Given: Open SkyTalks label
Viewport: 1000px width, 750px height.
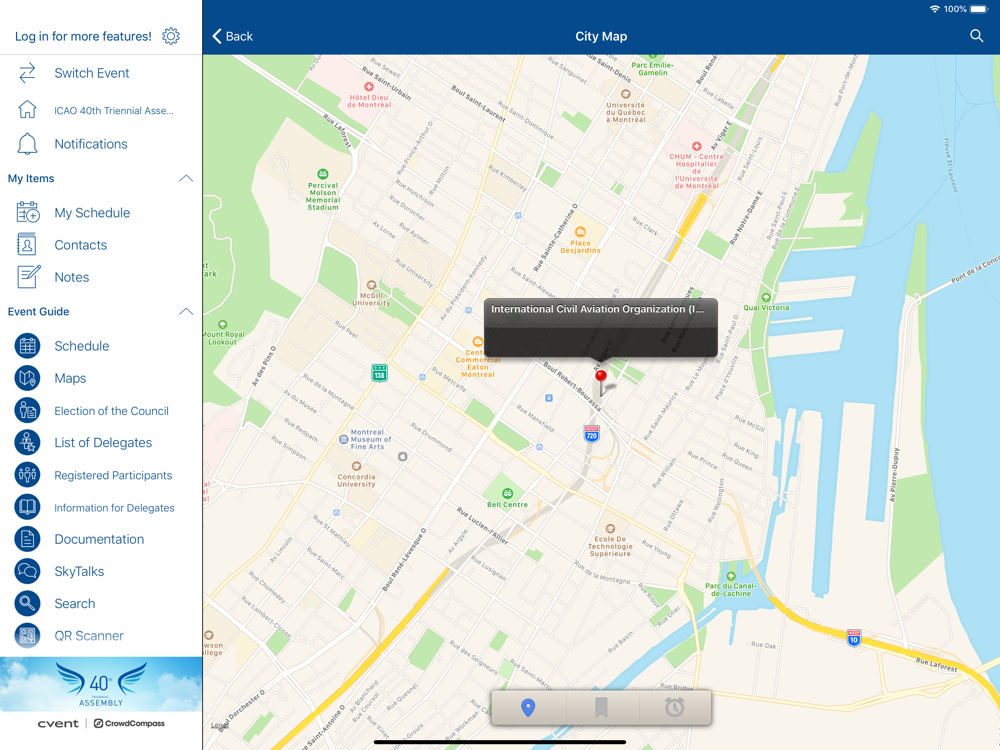Looking at the screenshot, I should [x=79, y=571].
